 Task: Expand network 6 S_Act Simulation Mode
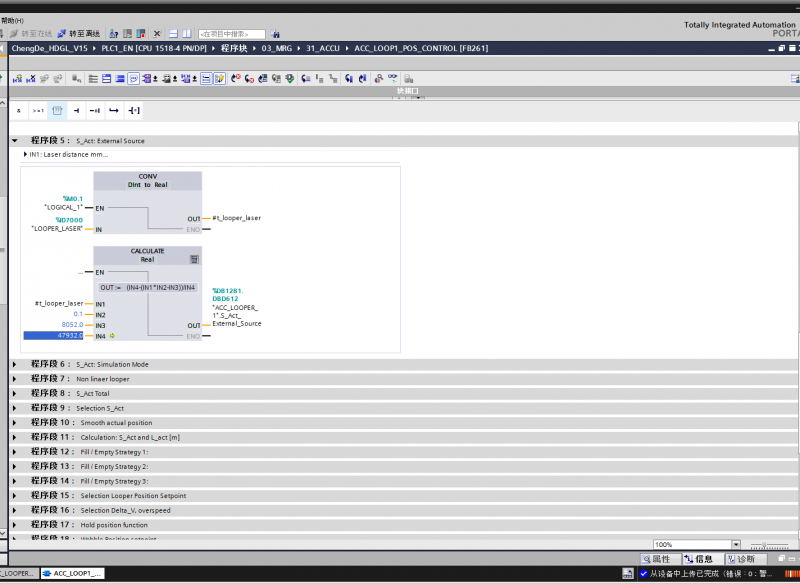pyautogui.click(x=15, y=365)
